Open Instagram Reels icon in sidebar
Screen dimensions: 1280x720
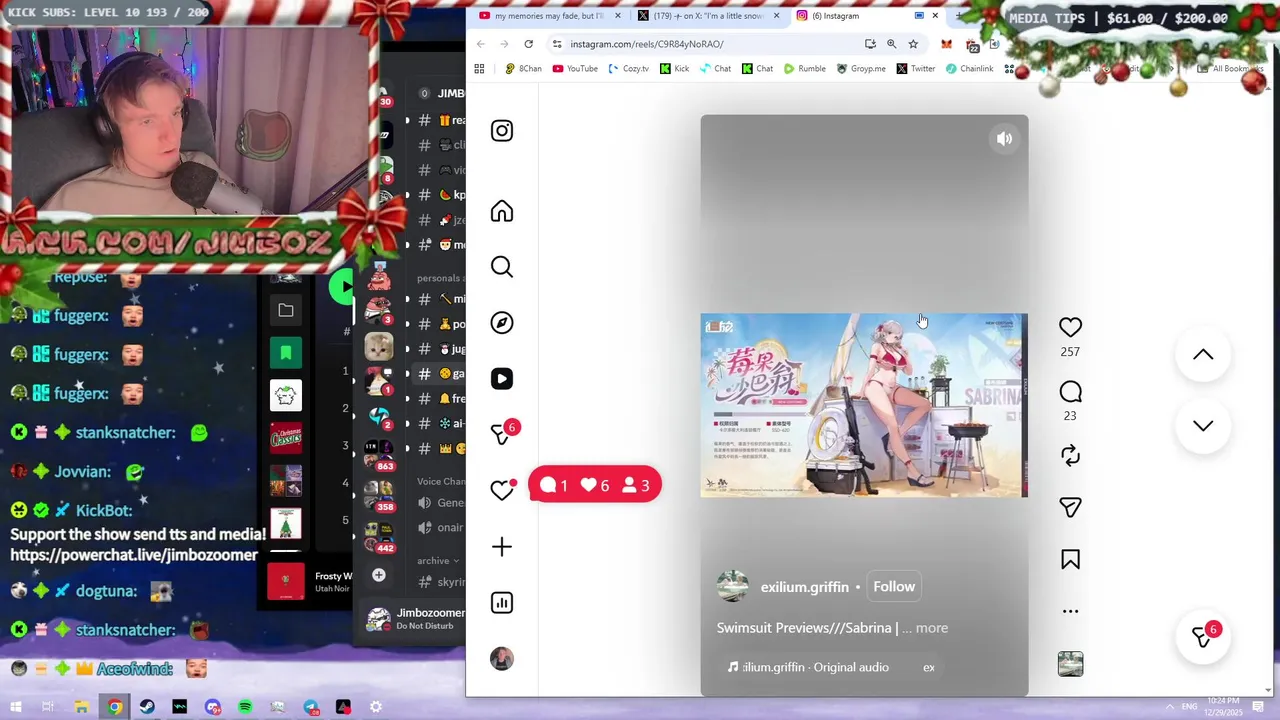[x=502, y=379]
